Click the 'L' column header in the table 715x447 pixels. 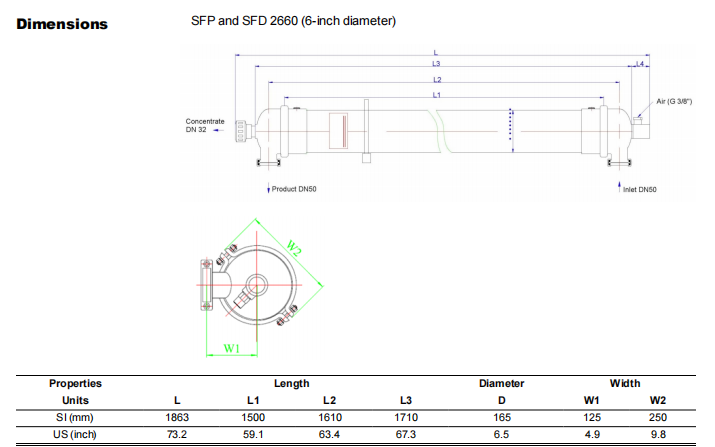click(177, 400)
